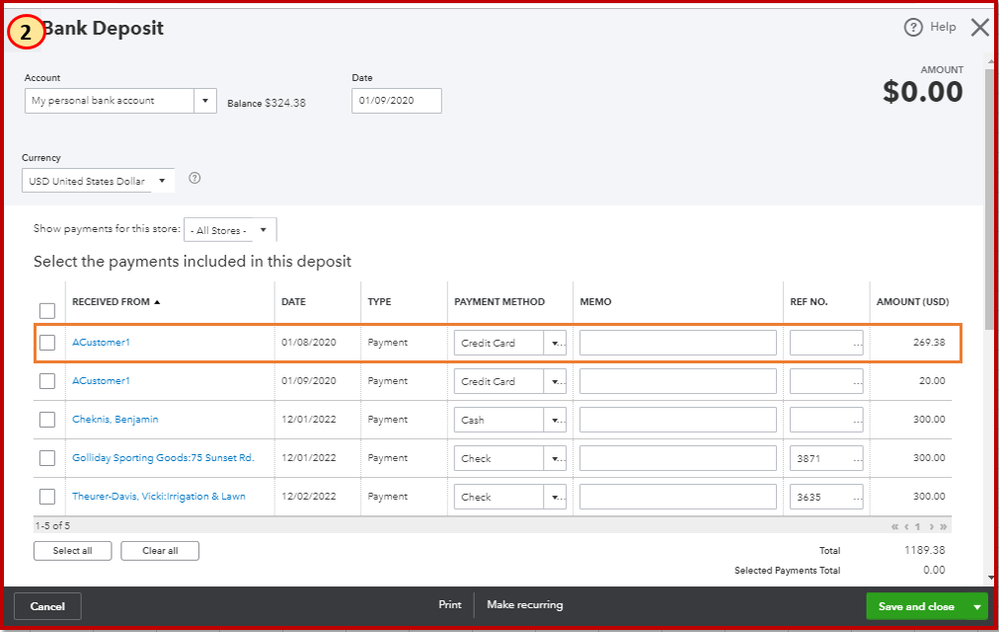Click the Memo field for Golliday Sporting Goods
The image size is (999, 632).
tap(678, 458)
